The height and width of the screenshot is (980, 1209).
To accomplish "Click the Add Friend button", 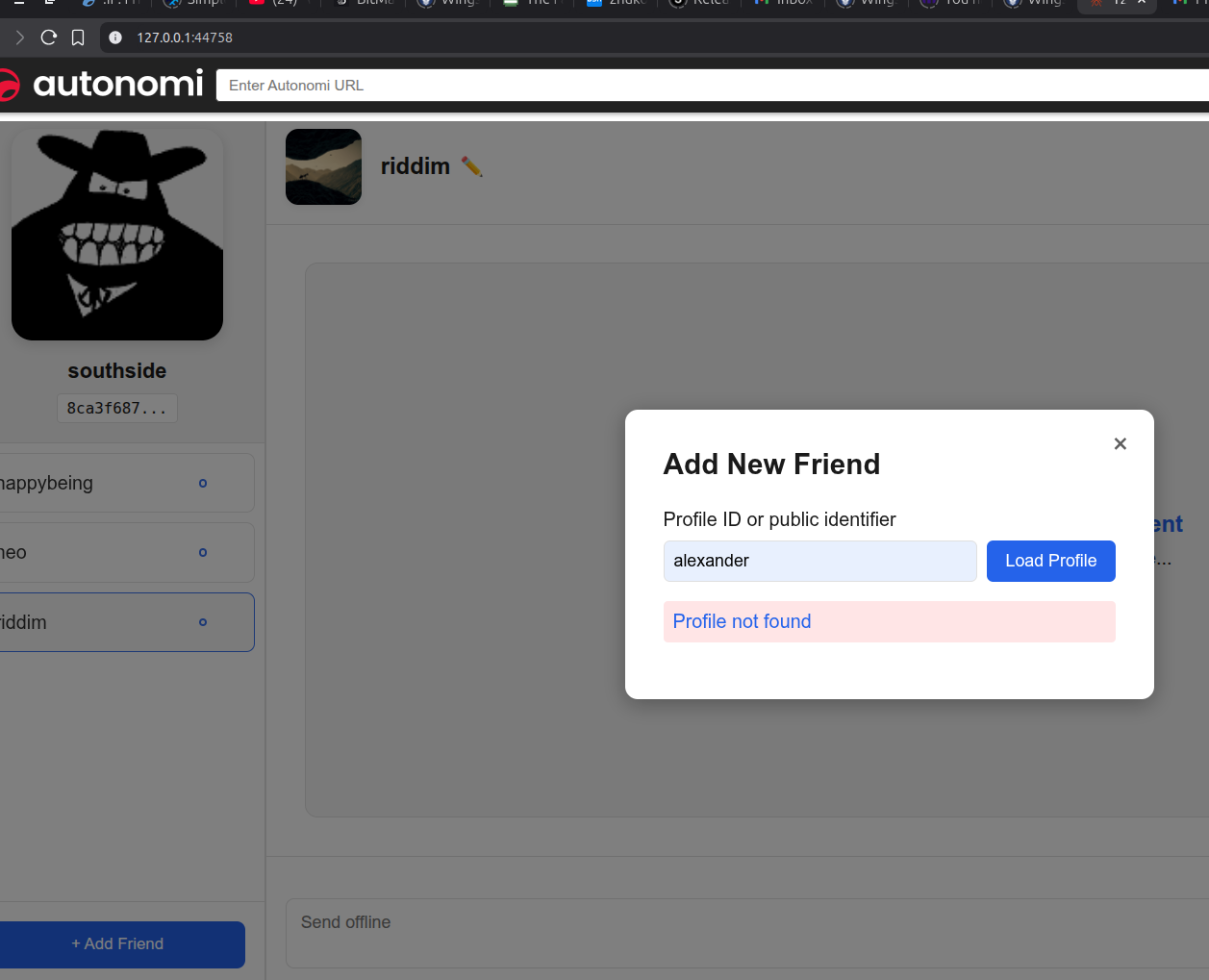I will pos(120,944).
